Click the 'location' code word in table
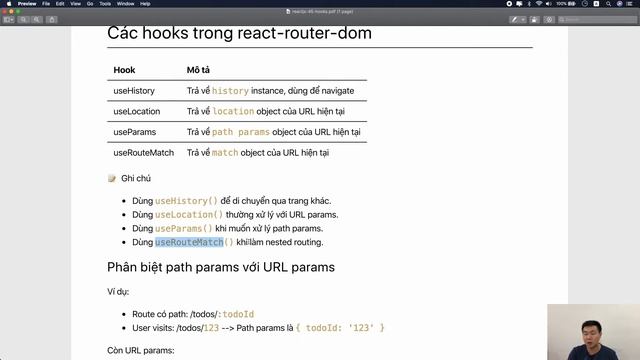This screenshot has width=640, height=360. (x=233, y=111)
